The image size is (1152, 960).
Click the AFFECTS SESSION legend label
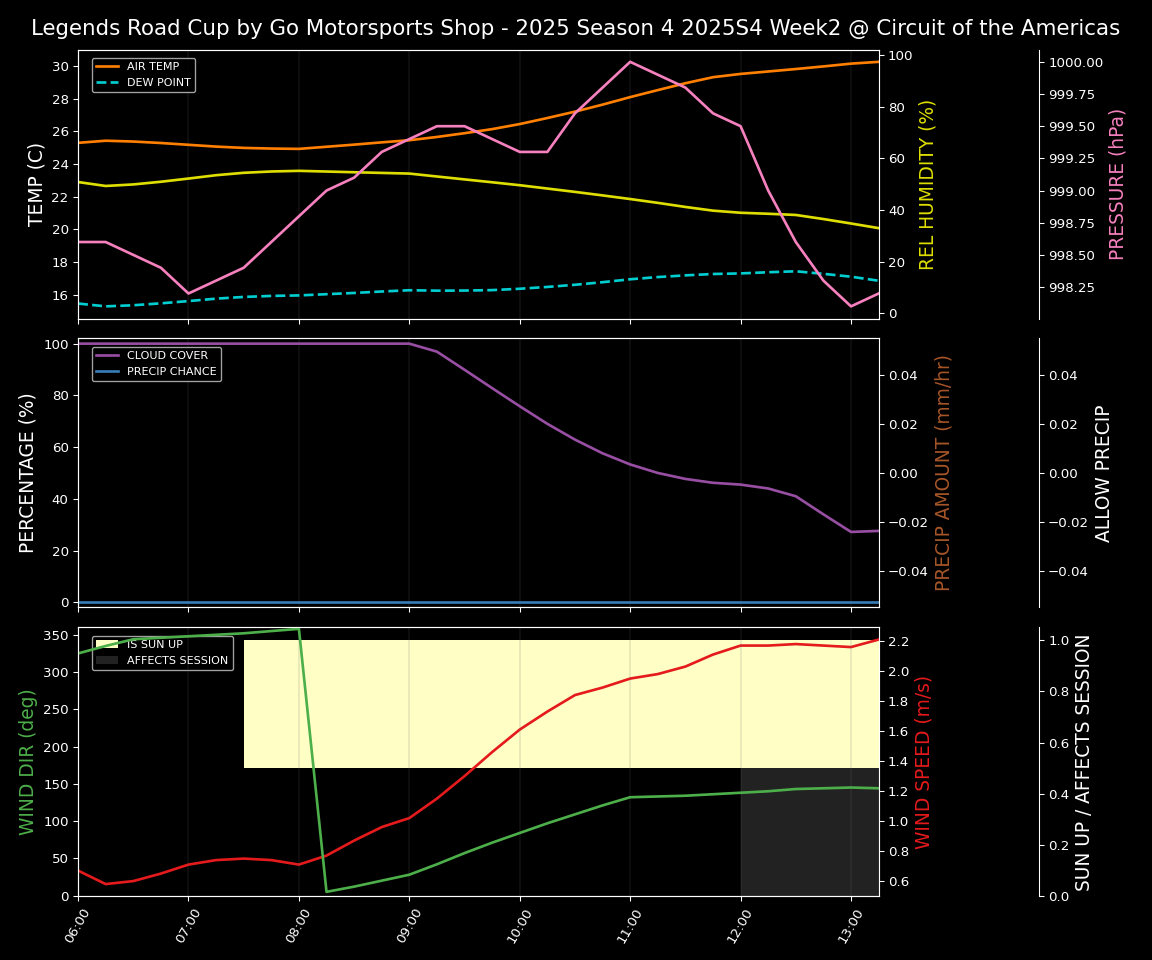pyautogui.click(x=176, y=661)
